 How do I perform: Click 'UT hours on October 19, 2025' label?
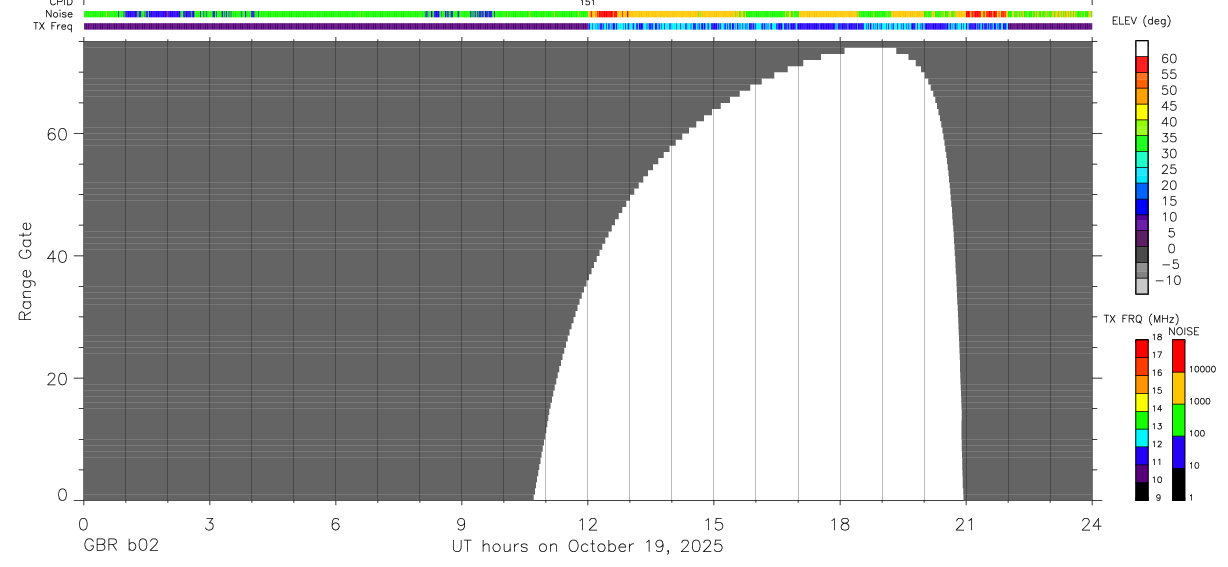coord(587,546)
